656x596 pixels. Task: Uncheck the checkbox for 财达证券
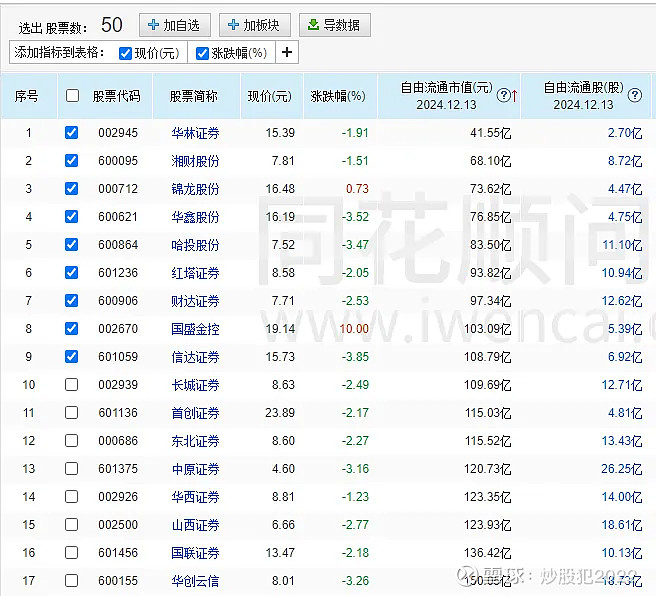[72, 300]
